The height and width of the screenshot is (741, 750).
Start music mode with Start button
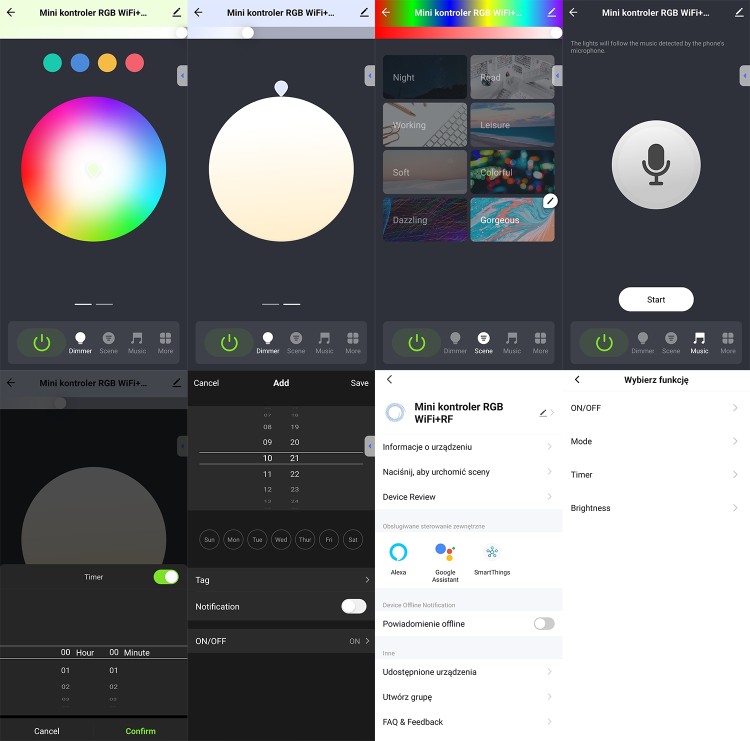(656, 299)
